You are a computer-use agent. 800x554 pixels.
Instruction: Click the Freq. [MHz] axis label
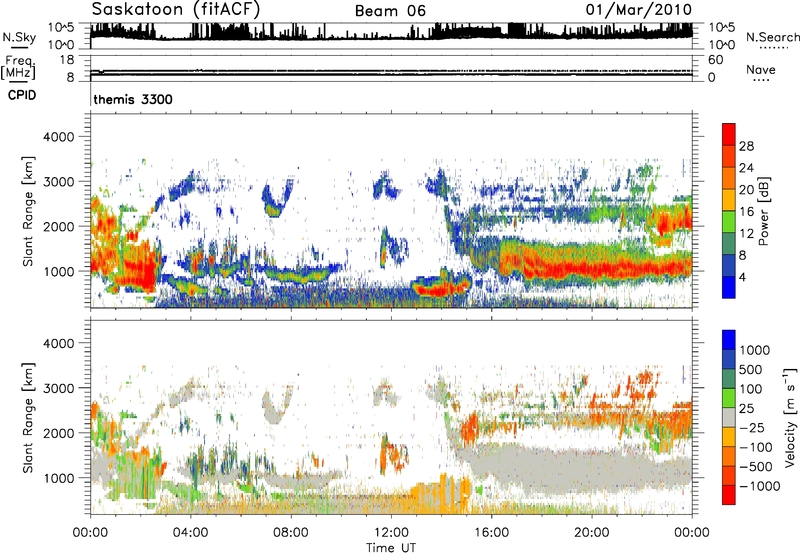tap(18, 68)
